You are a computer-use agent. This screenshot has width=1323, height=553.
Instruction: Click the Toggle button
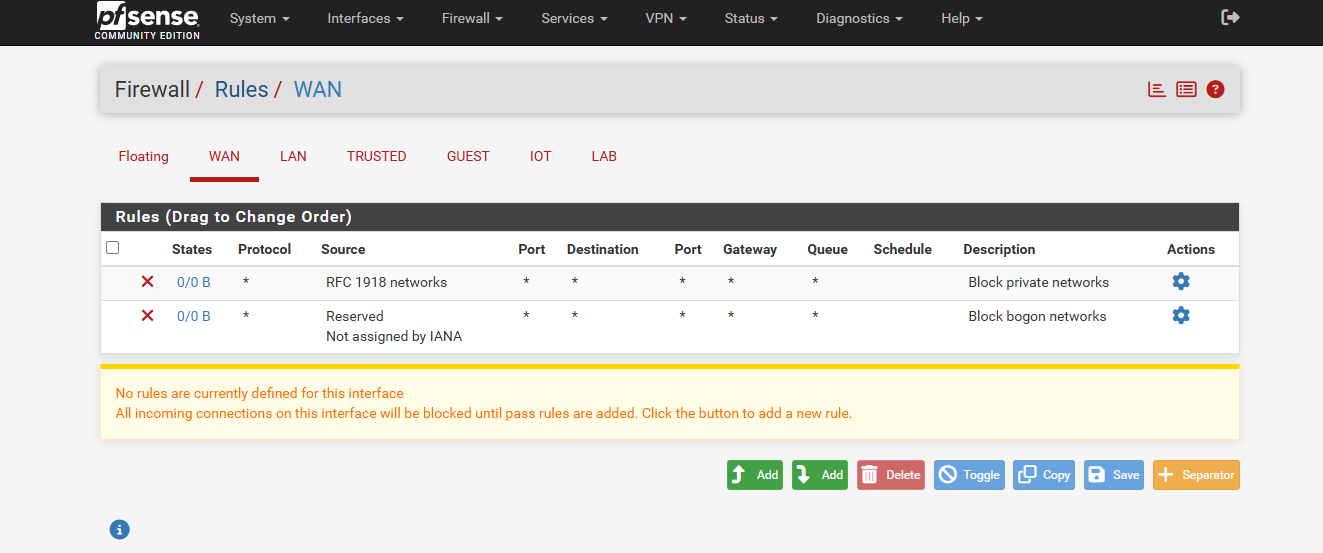(x=969, y=475)
